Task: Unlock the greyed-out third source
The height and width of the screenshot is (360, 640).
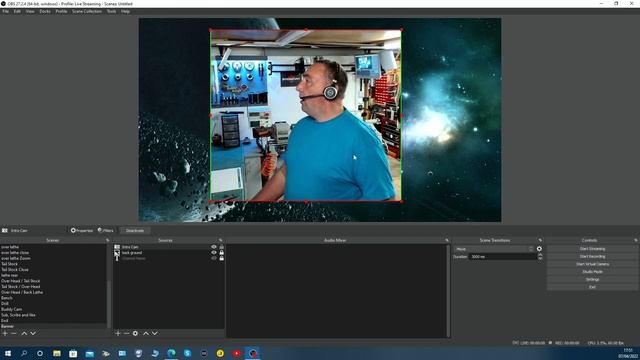Action: coord(222,258)
